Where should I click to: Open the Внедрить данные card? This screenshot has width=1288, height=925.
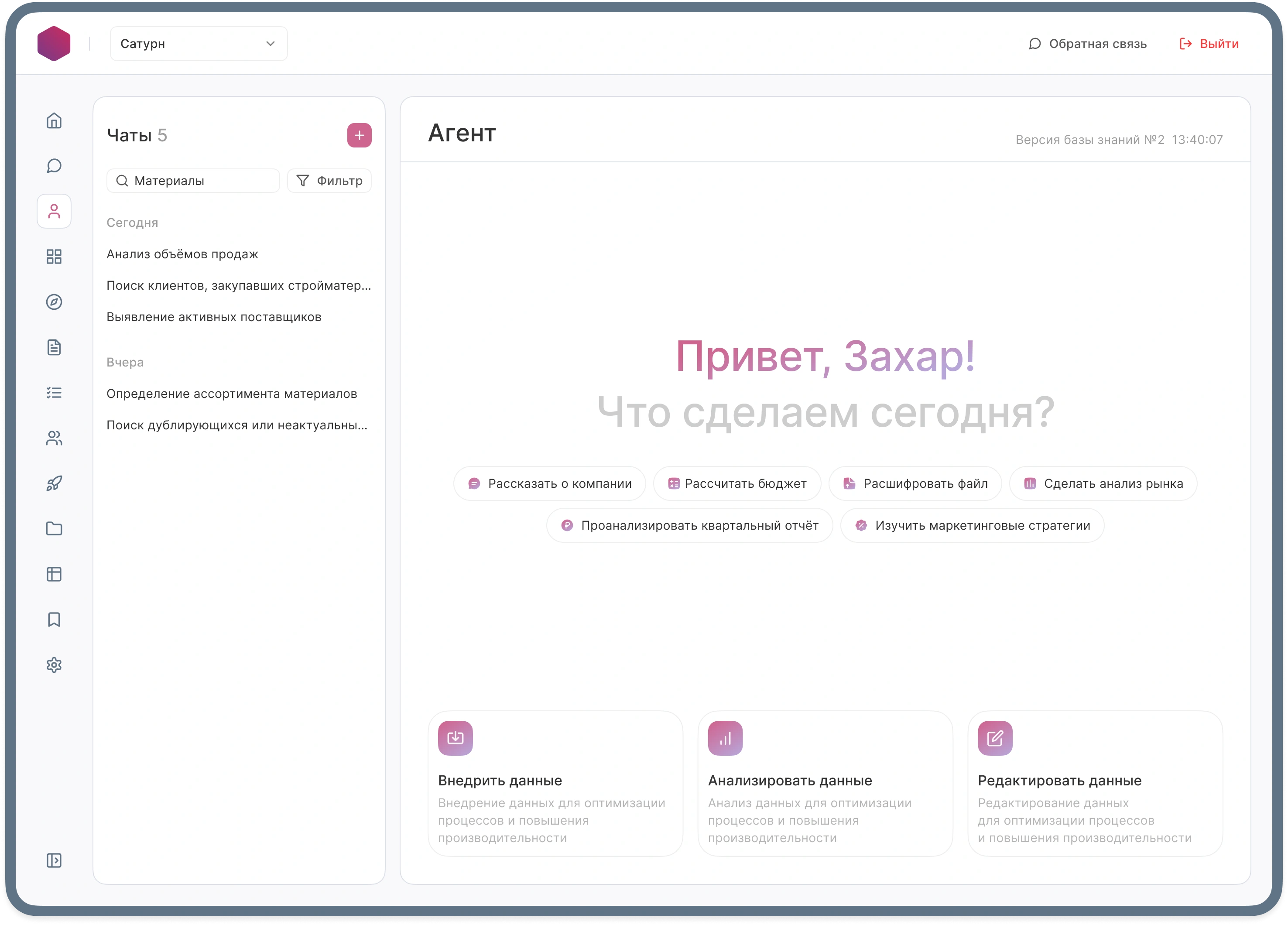click(555, 784)
